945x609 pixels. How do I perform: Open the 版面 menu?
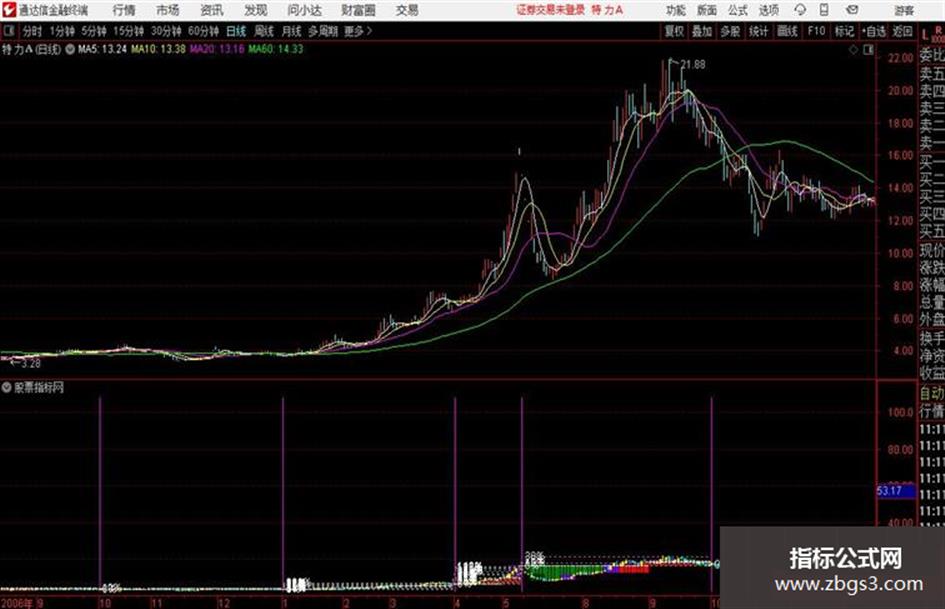(x=707, y=10)
